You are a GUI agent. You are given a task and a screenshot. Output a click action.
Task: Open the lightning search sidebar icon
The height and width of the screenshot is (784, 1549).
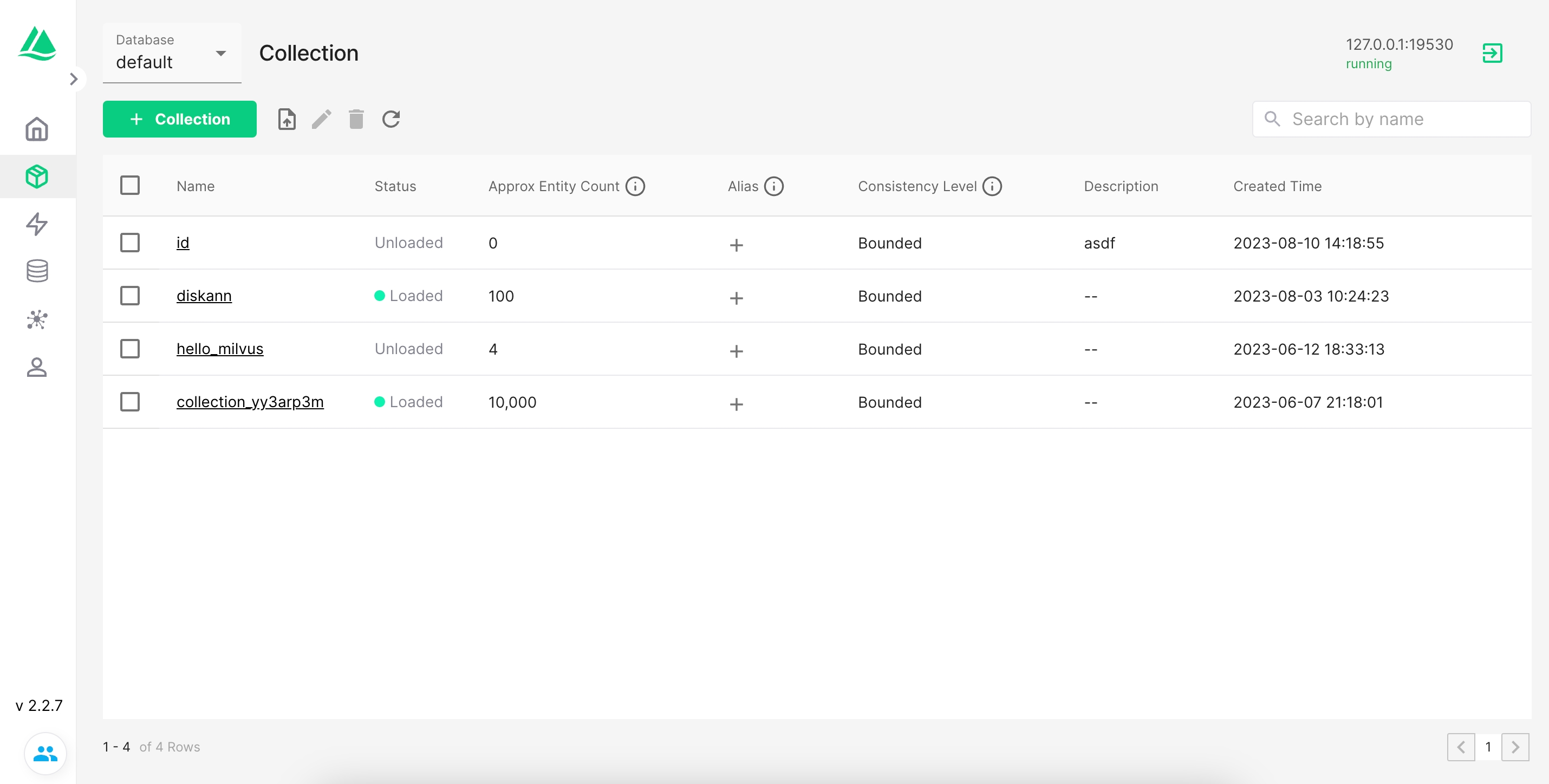click(37, 224)
